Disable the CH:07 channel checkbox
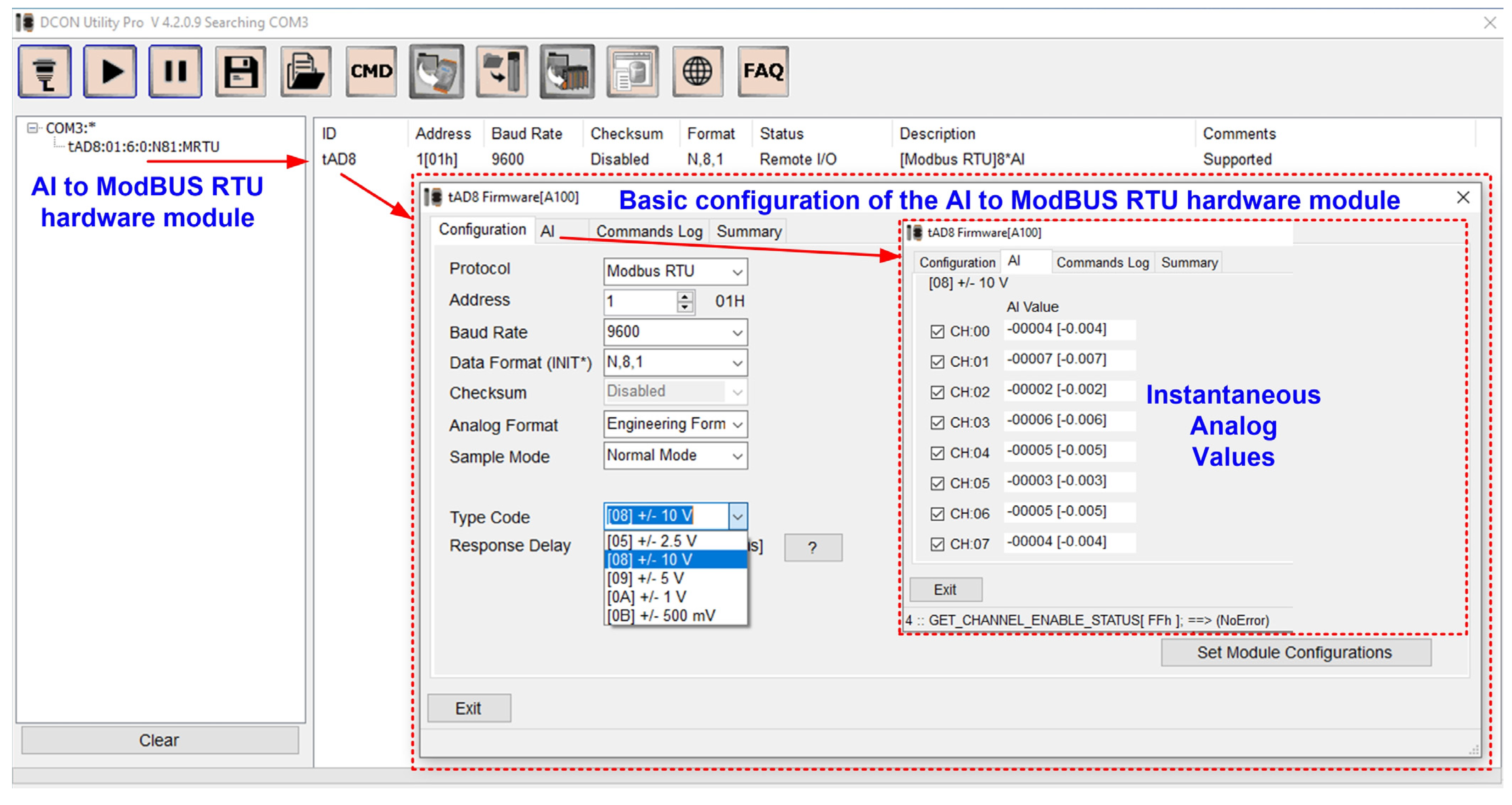This screenshot has height=805, width=1512. tap(937, 544)
